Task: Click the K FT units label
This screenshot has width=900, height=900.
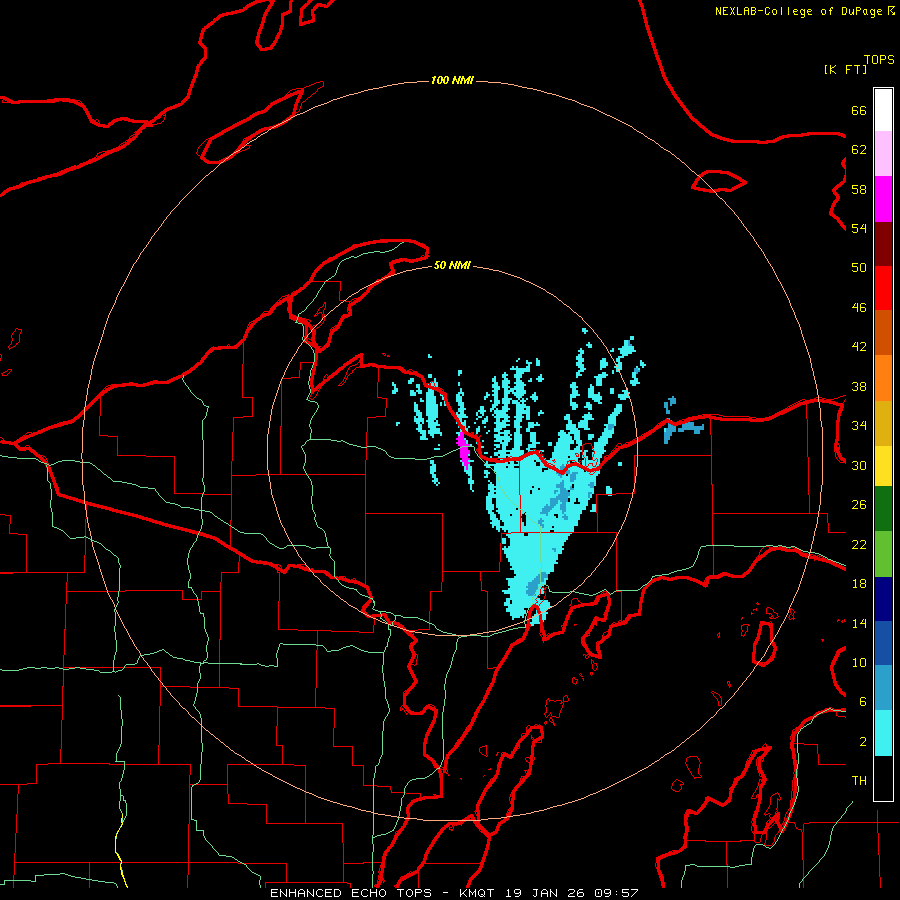Action: [845, 69]
